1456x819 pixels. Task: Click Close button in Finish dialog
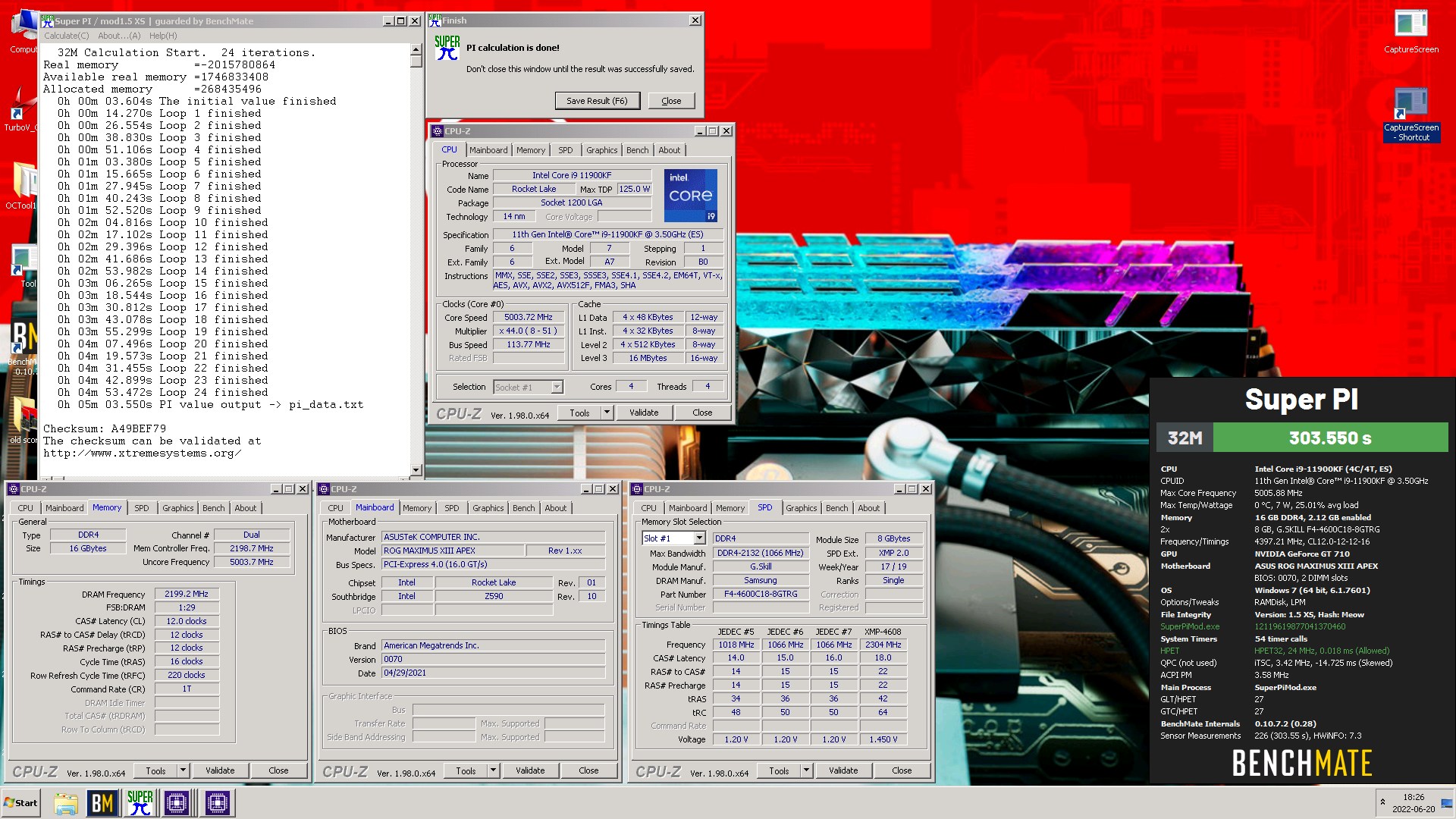(671, 101)
